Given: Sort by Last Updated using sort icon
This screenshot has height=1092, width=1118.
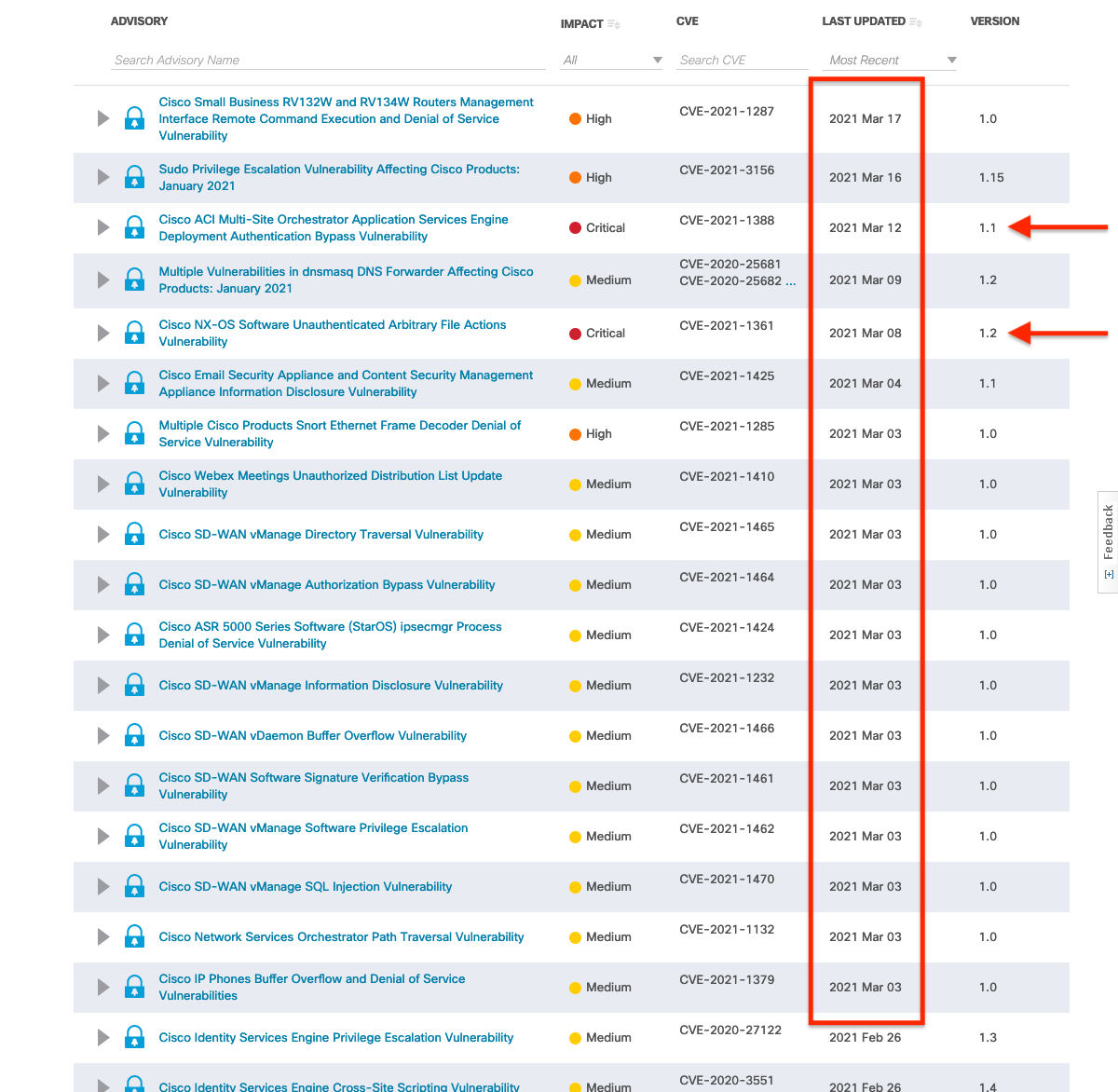Looking at the screenshot, I should point(916,21).
